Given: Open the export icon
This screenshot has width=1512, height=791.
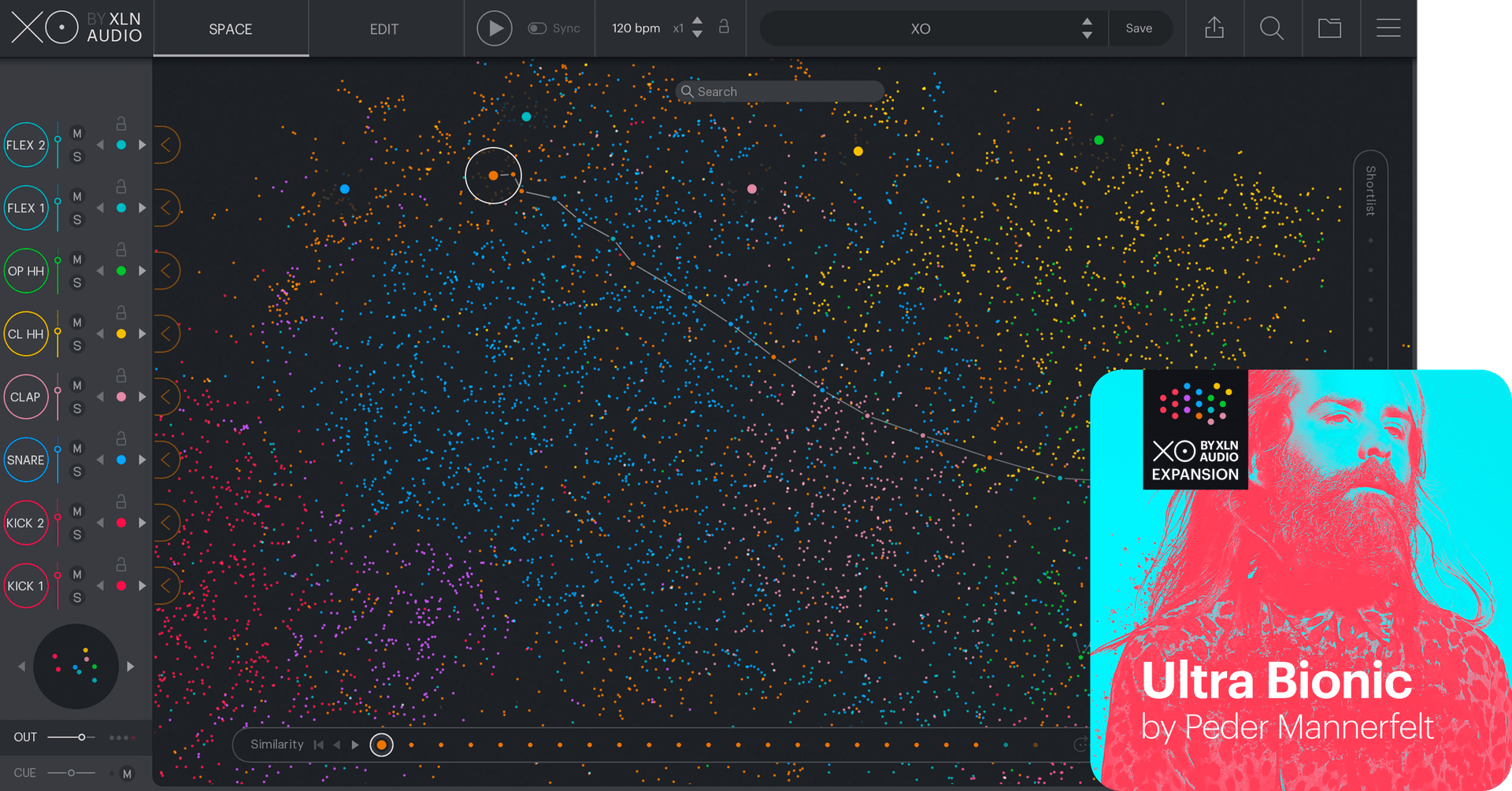Looking at the screenshot, I should (x=1214, y=28).
